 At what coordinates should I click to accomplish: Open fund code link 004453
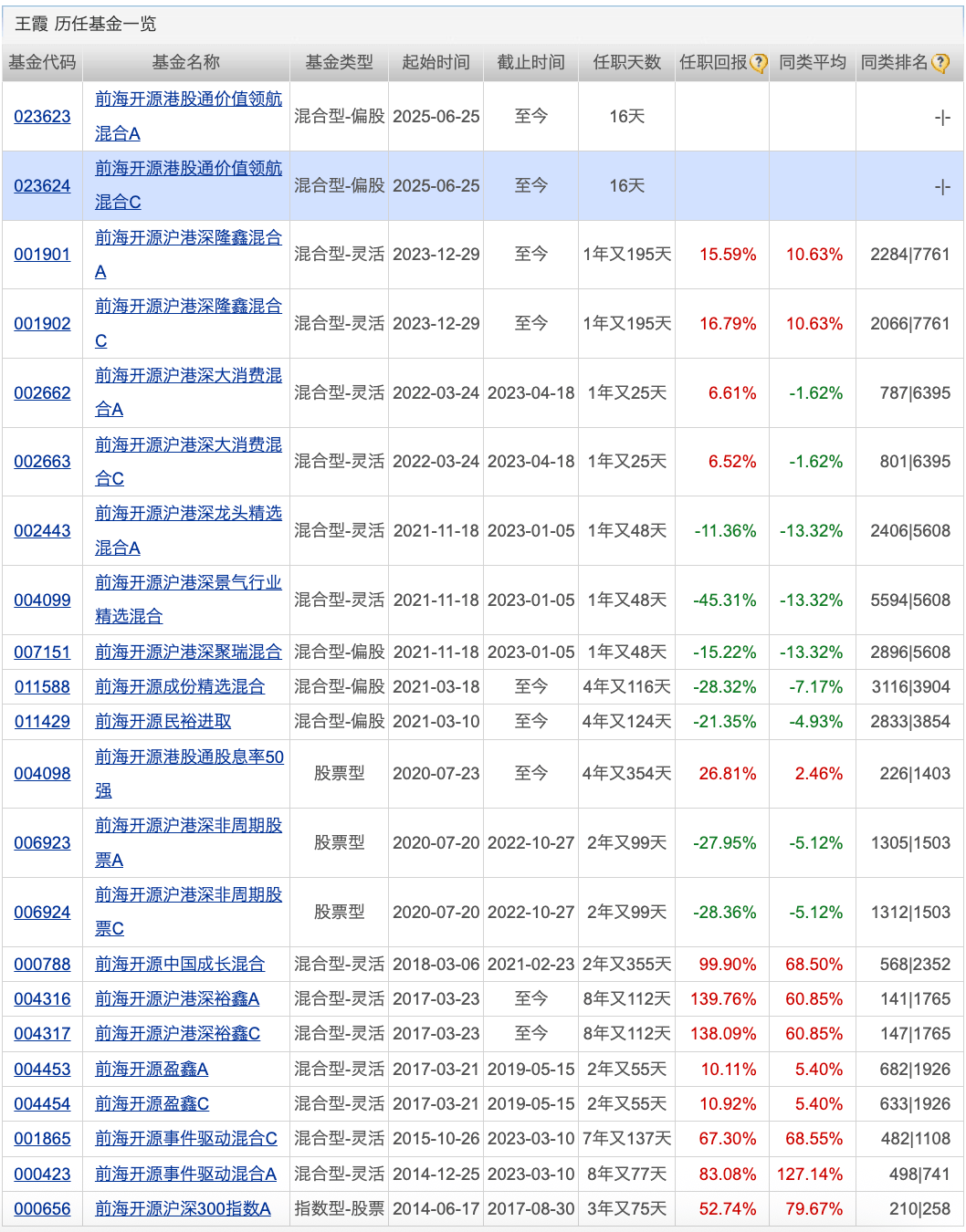[42, 1069]
